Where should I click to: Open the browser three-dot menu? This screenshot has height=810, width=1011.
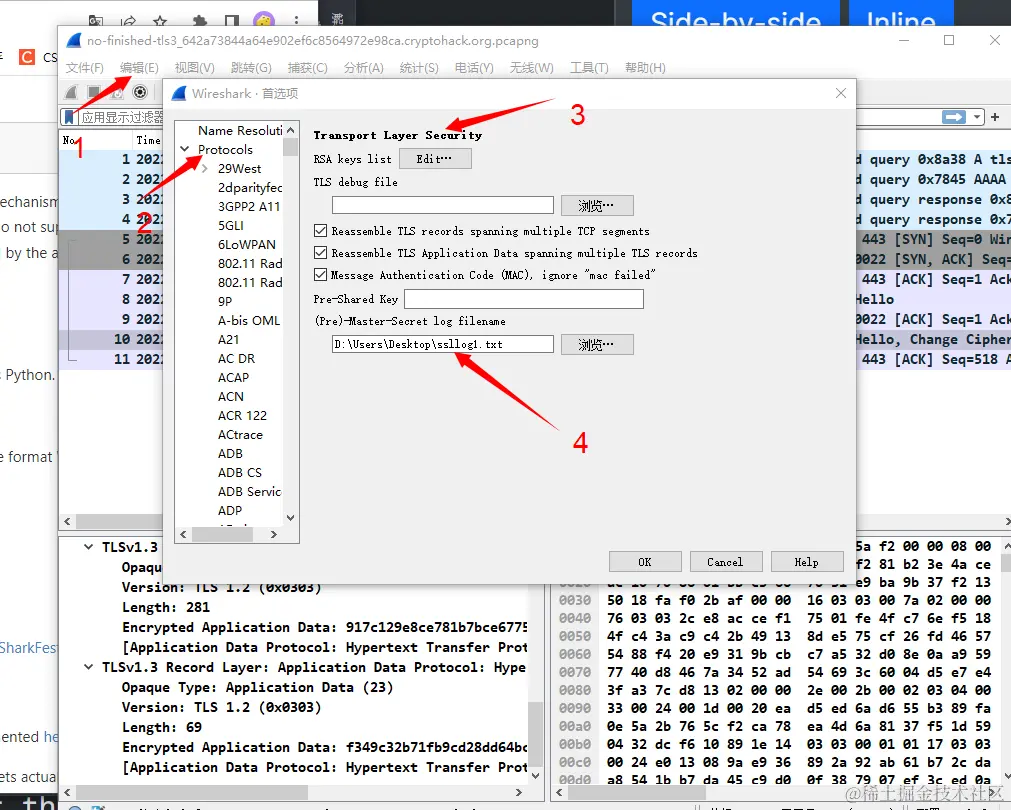[x=296, y=21]
